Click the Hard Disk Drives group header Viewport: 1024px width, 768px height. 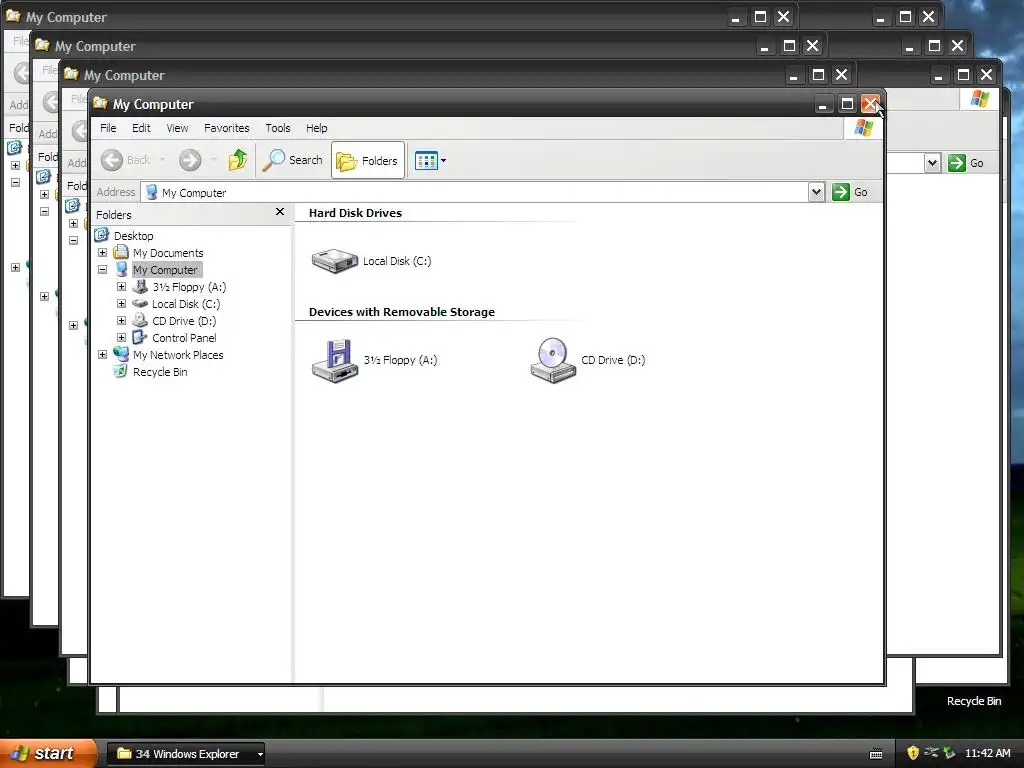(355, 213)
